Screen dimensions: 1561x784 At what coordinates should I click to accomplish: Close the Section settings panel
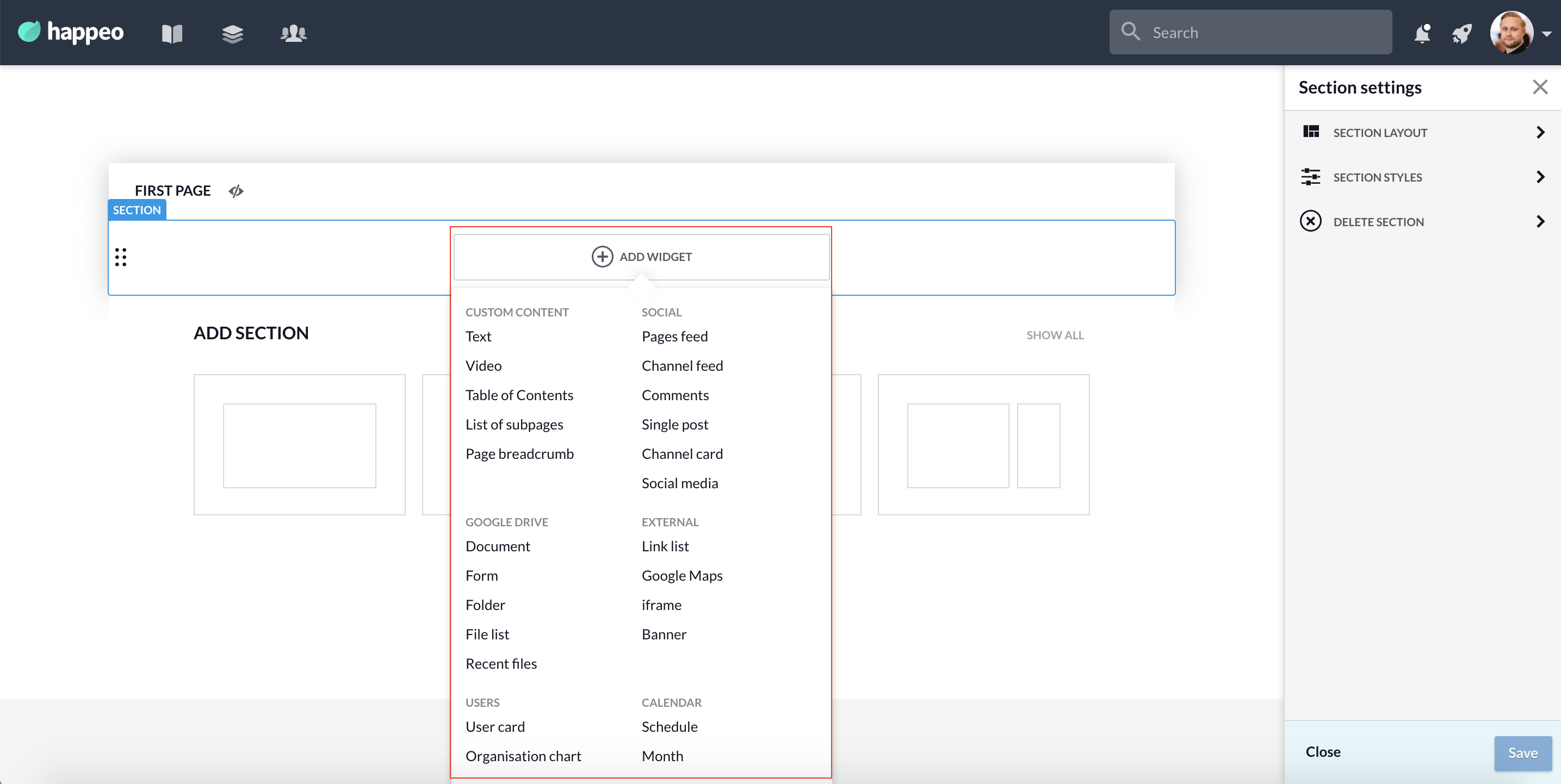(1540, 87)
